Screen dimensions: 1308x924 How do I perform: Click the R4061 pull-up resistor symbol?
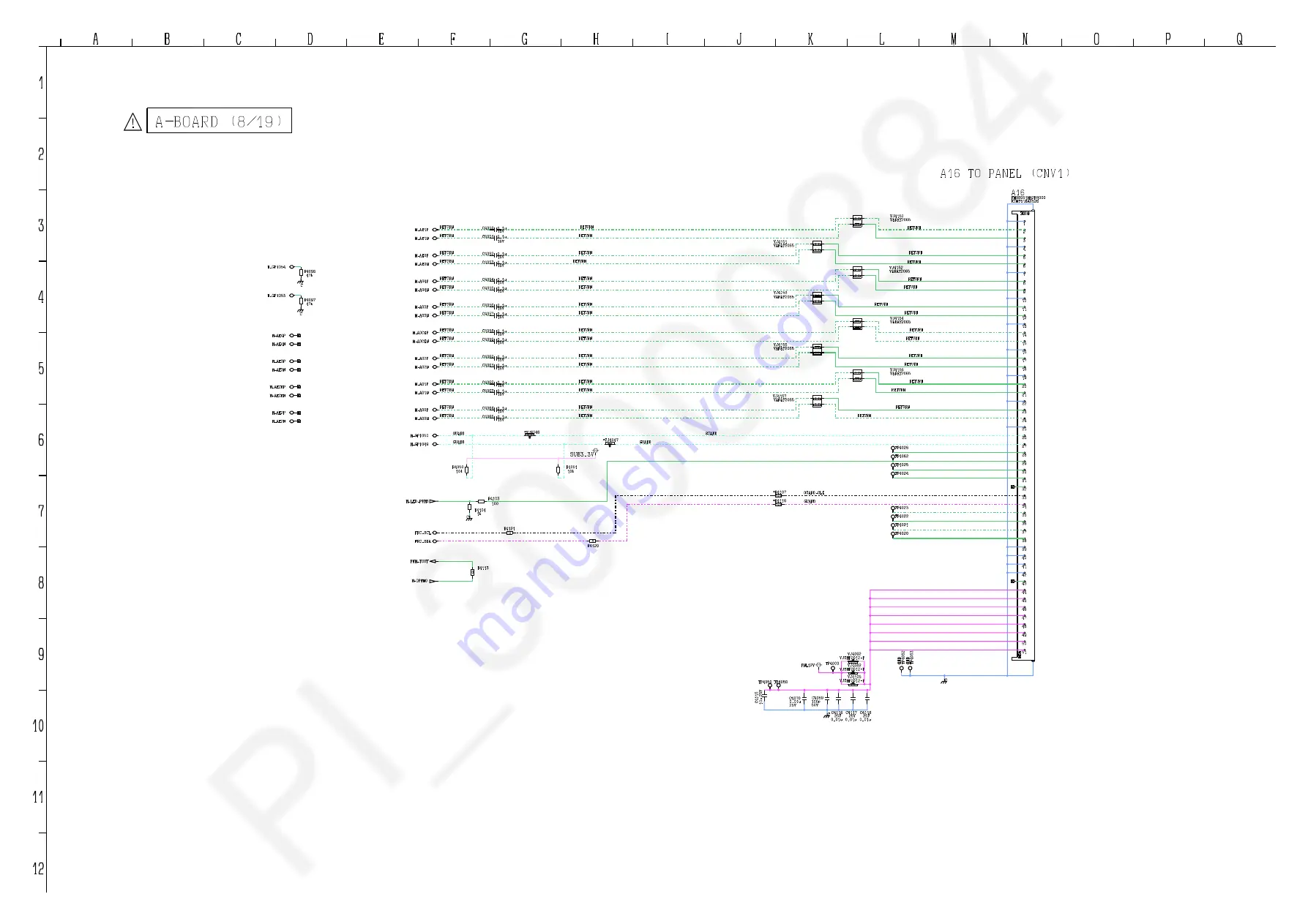(x=558, y=470)
